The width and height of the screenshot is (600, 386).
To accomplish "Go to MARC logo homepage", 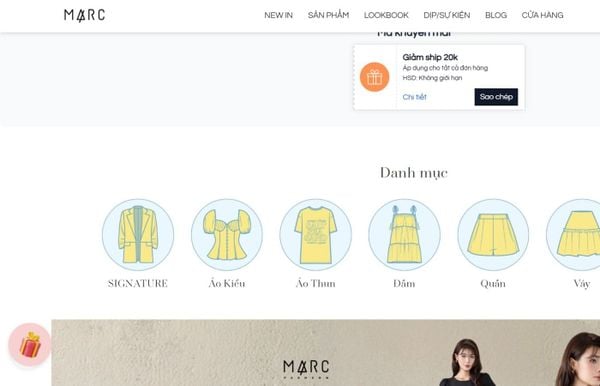I will [x=85, y=15].
